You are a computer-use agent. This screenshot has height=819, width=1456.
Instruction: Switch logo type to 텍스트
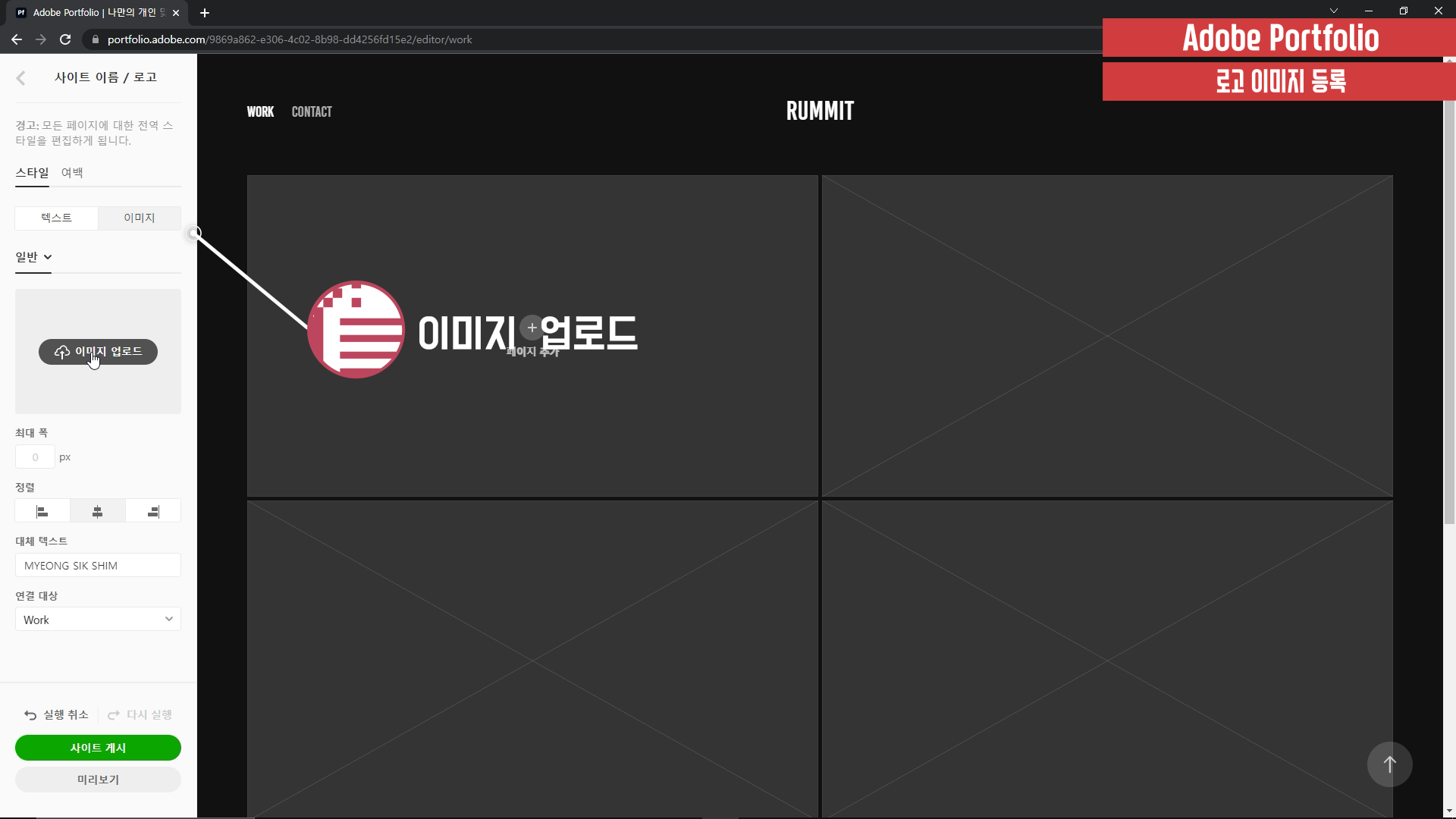tap(56, 218)
